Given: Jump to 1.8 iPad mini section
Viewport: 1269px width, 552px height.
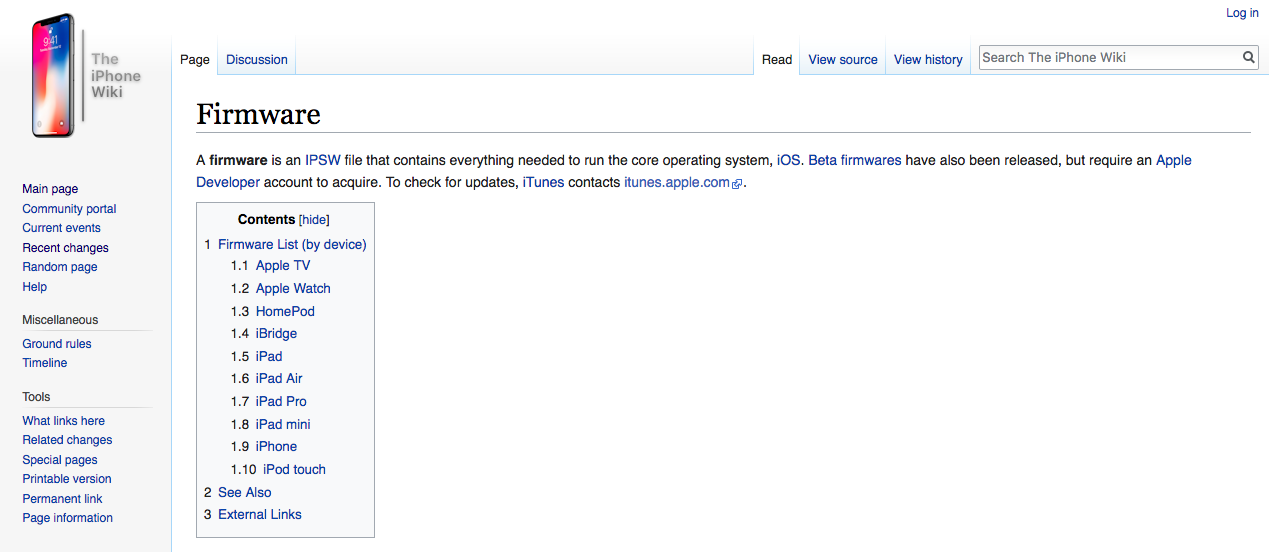Looking at the screenshot, I should tap(270, 424).
